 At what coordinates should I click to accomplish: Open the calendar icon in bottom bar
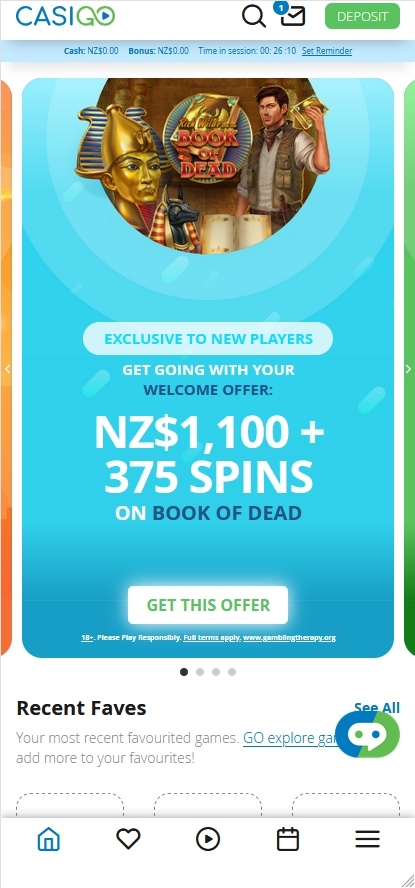[288, 839]
